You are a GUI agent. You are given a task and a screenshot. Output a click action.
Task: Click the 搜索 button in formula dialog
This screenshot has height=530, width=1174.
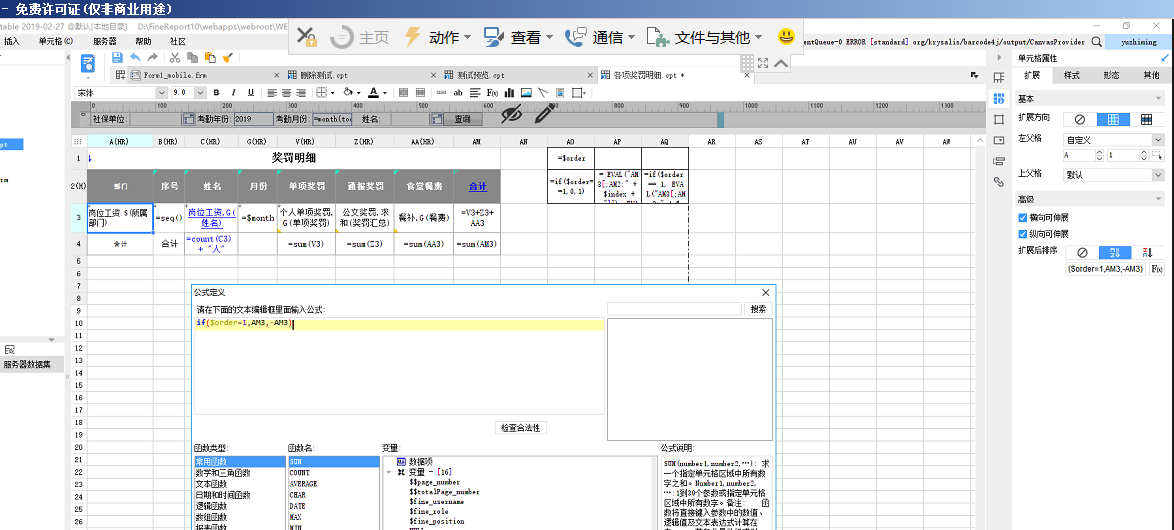(x=758, y=310)
